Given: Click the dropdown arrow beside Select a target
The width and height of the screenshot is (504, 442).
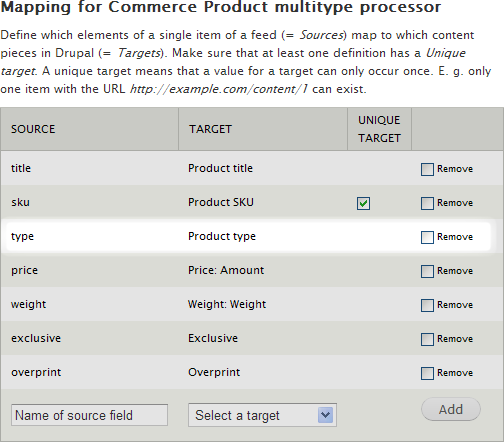Looking at the screenshot, I should coord(325,415).
